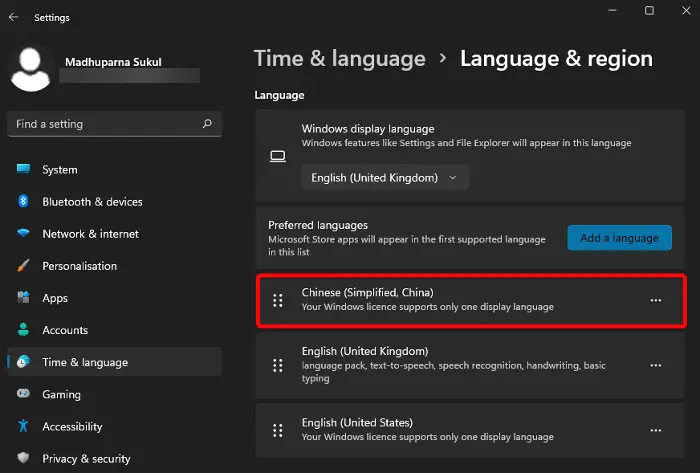Viewport: 700px width, 473px height.
Task: Click the Preferred languages heading
Action: [x=318, y=225]
